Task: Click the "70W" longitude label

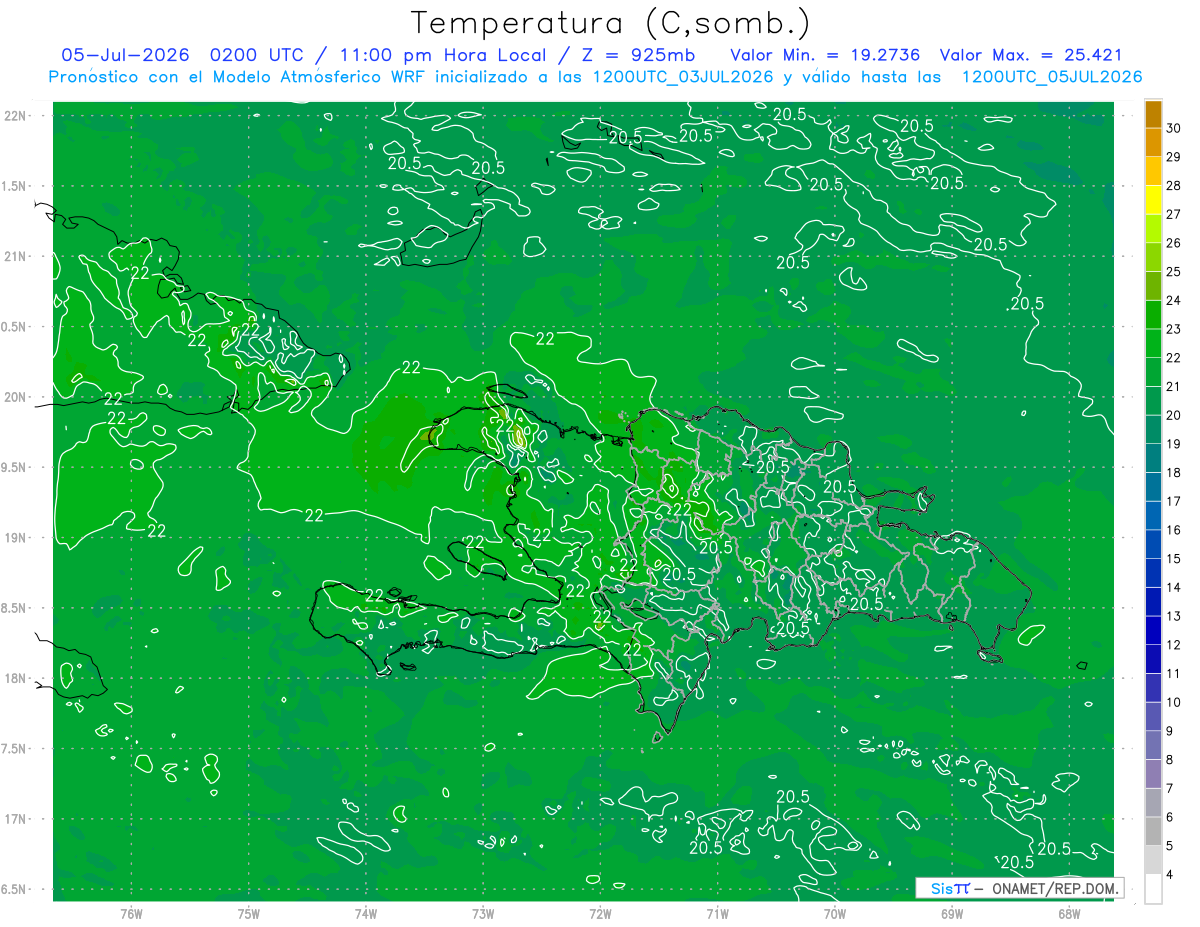Action: point(835,913)
